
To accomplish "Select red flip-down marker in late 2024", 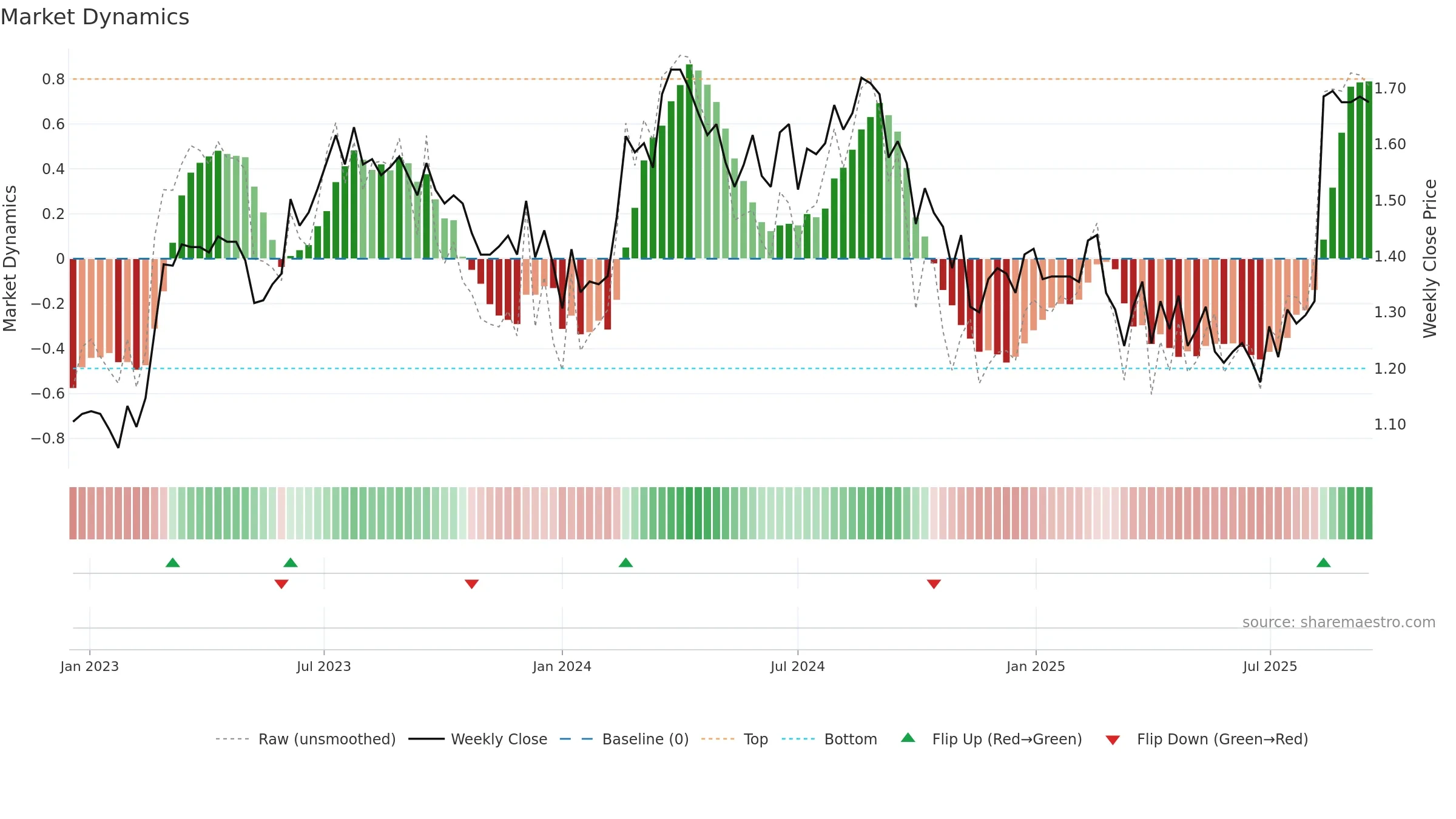I will coord(934,584).
